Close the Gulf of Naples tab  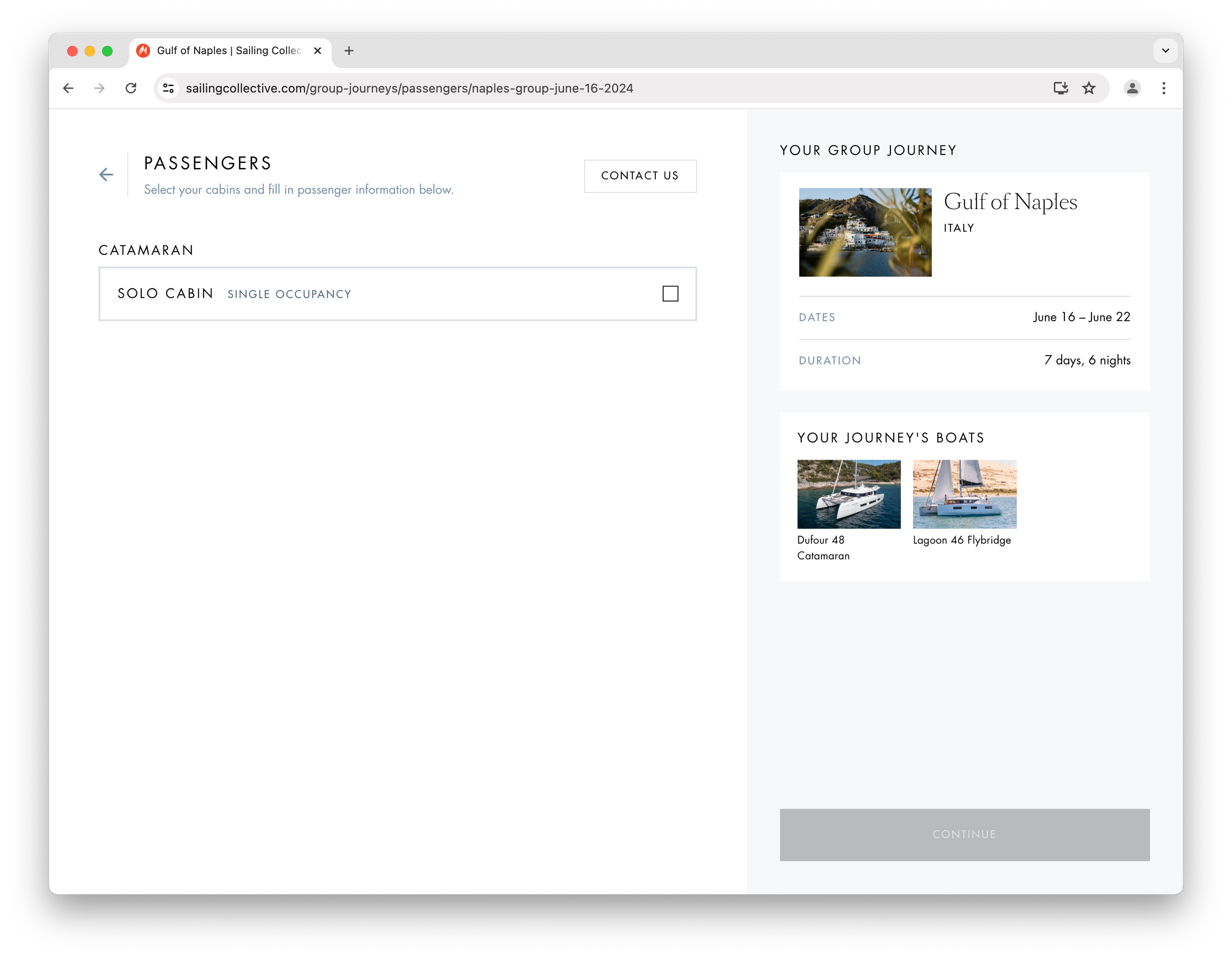click(x=318, y=51)
